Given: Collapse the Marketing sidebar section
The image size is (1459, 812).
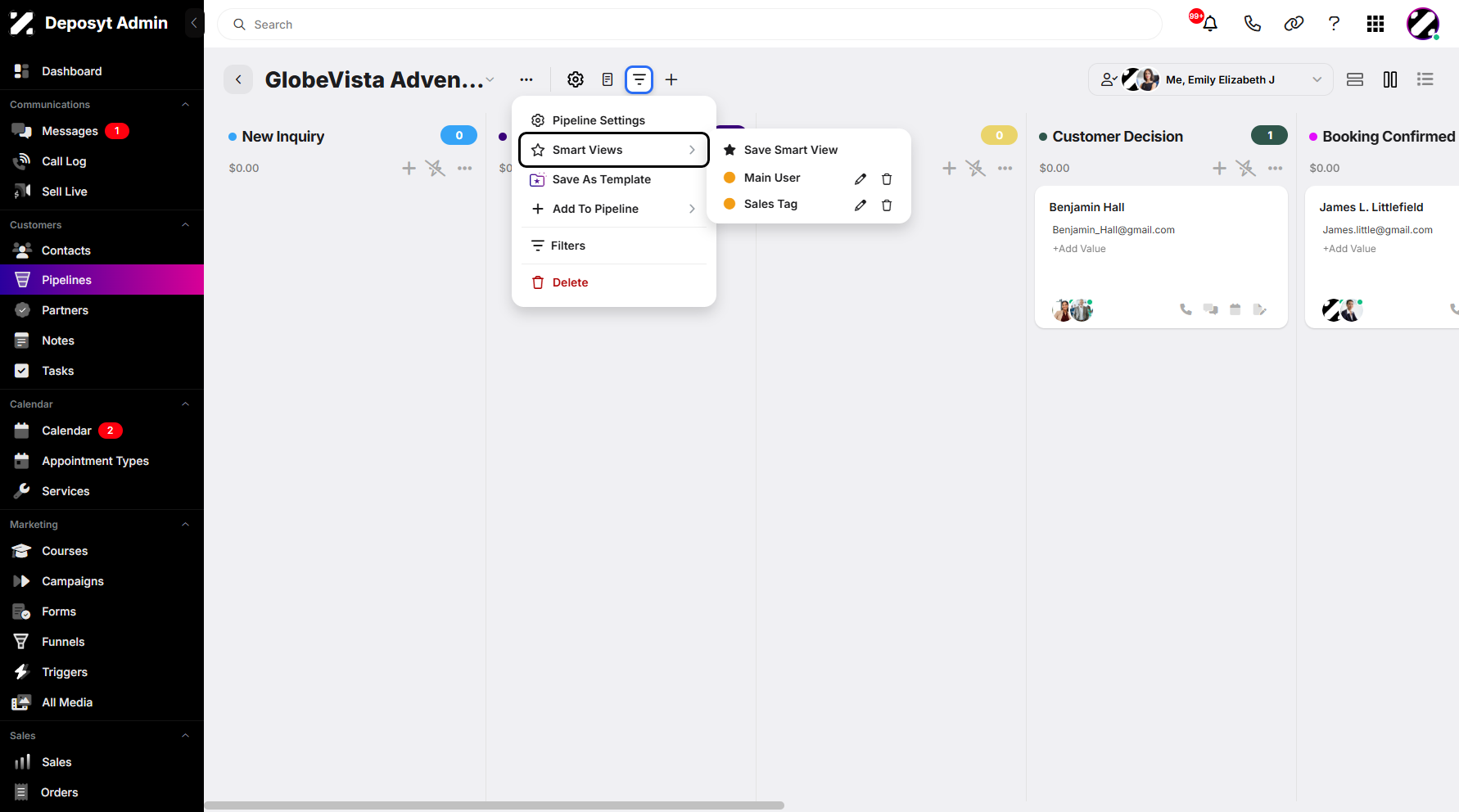Looking at the screenshot, I should 186,525.
